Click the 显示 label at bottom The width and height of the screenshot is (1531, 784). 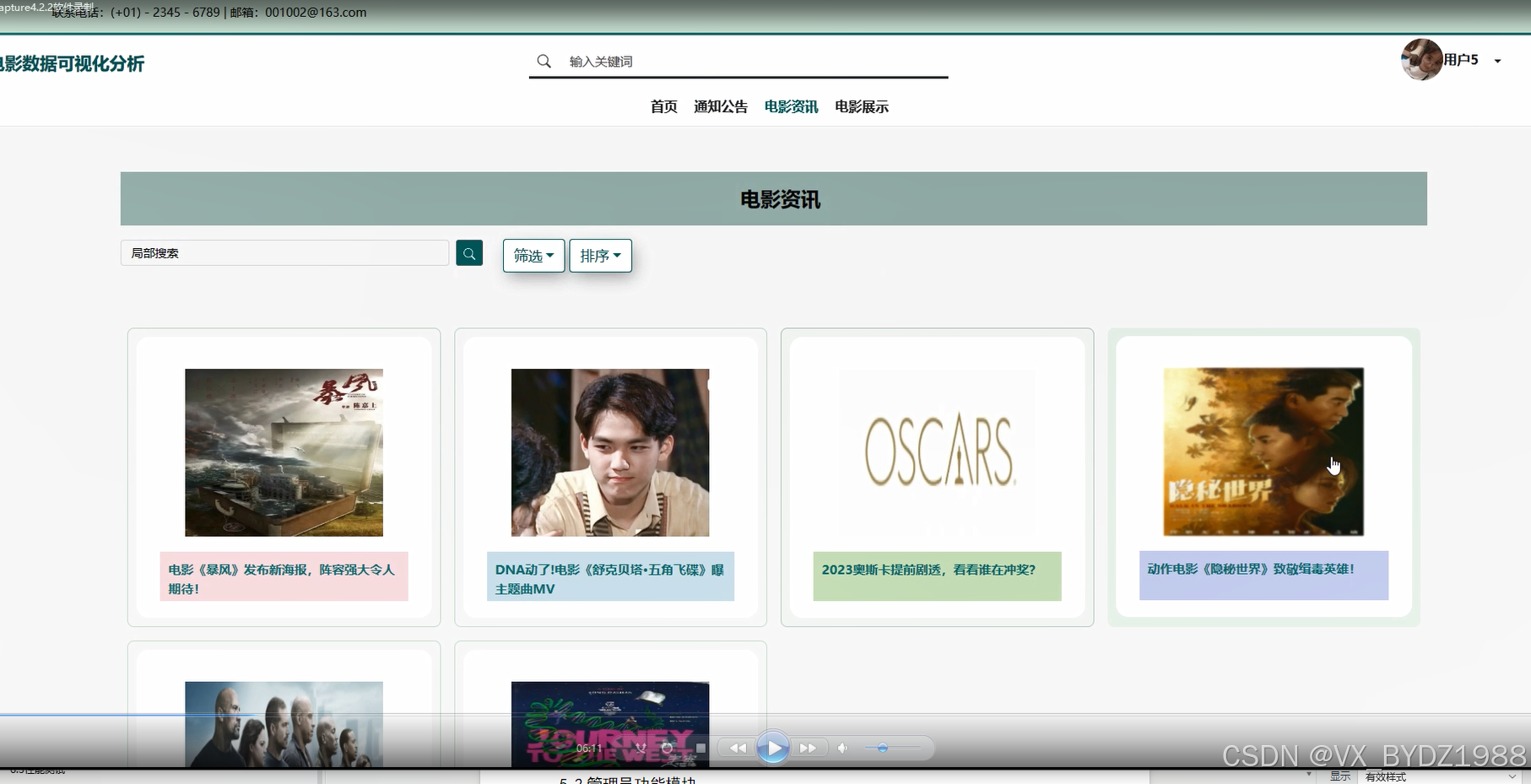tap(1340, 776)
